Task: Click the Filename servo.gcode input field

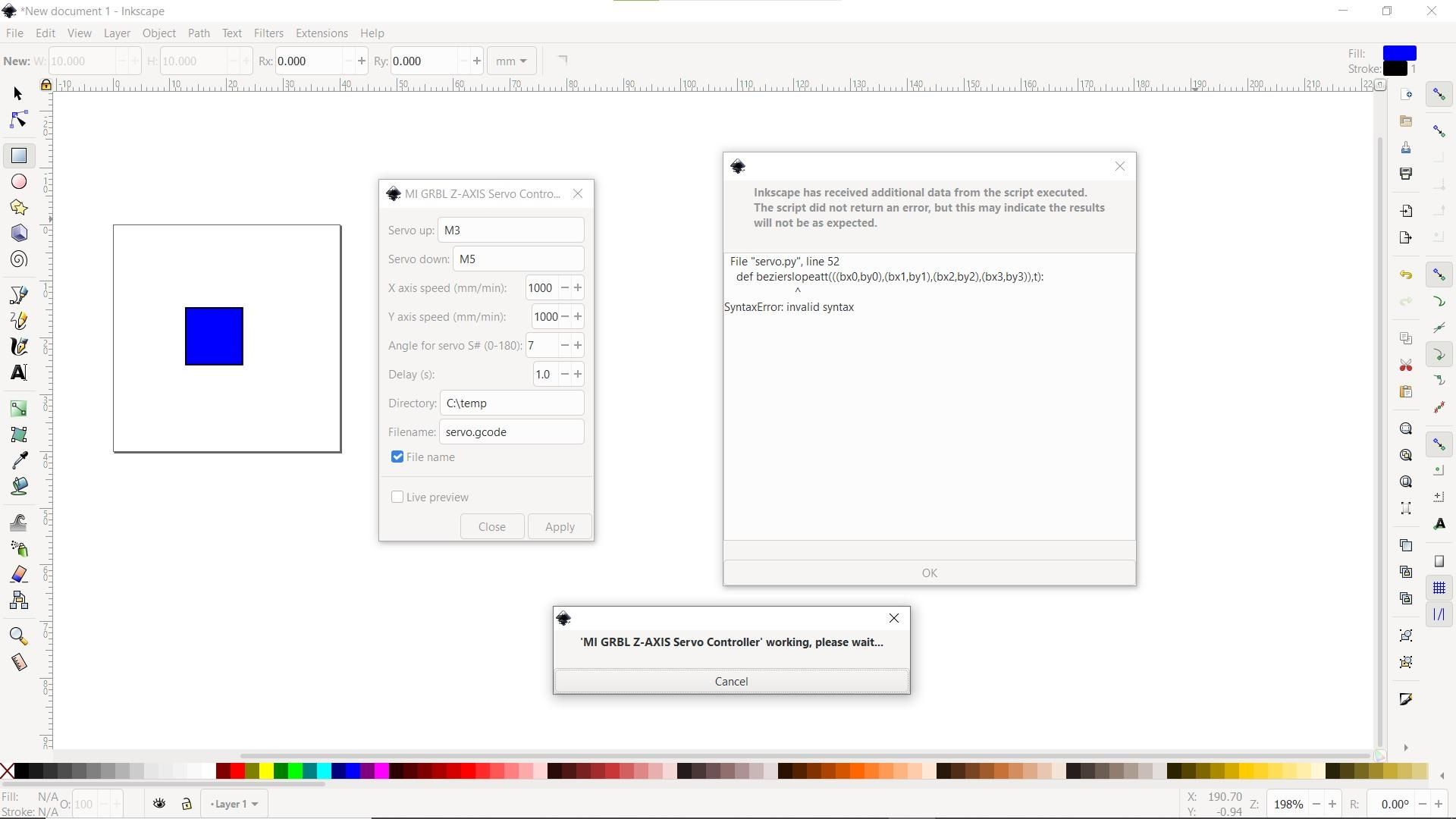Action: tap(512, 431)
